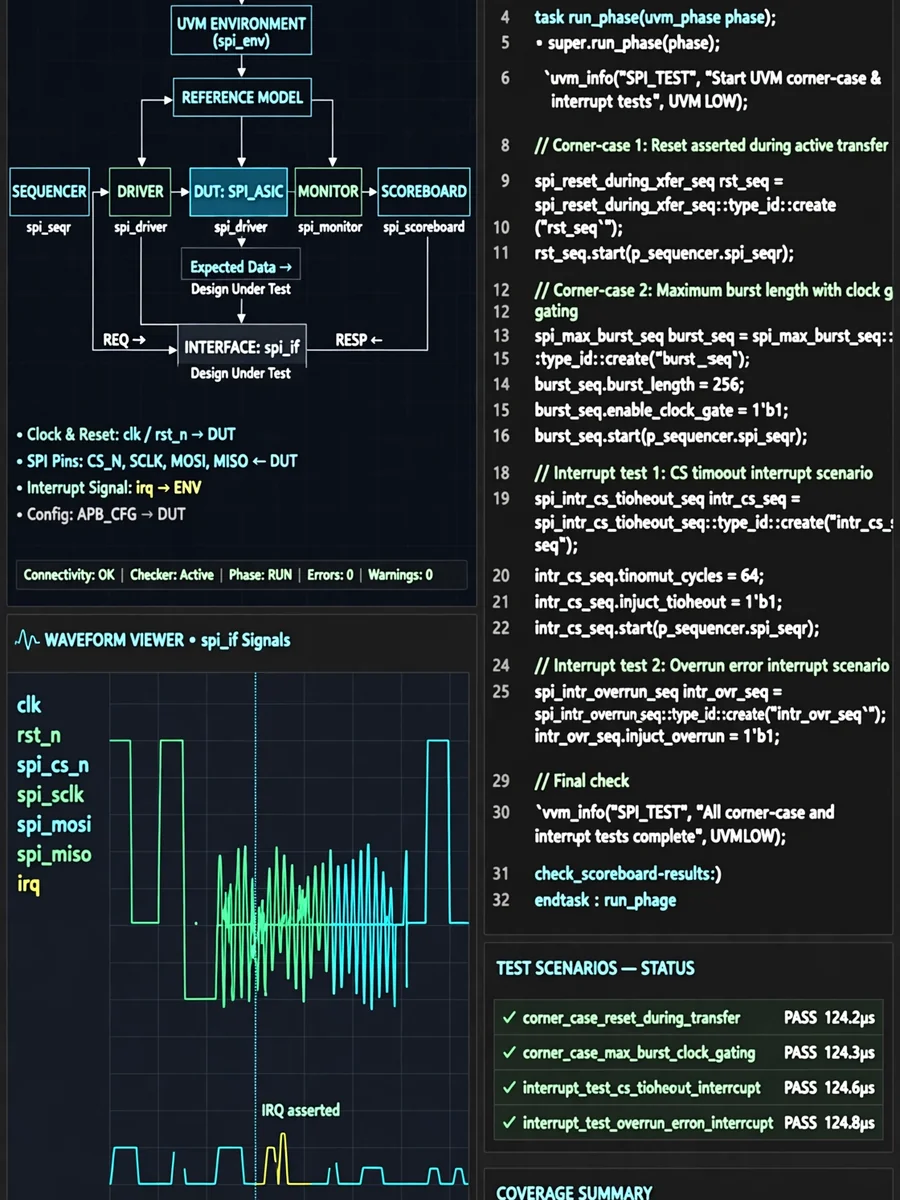Viewport: 900px width, 1200px height.
Task: Click TEST SCENARIOS — STATUS heading
Action: 595,968
